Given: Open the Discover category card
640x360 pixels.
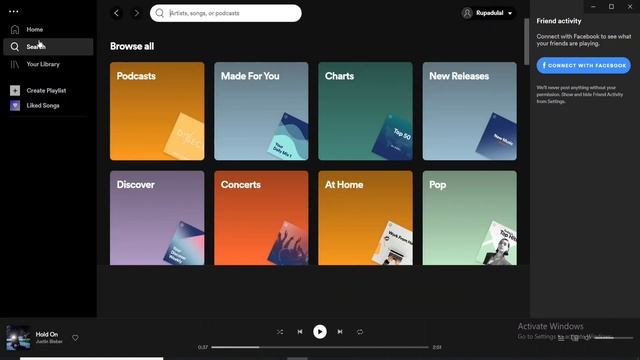Looking at the screenshot, I should 157,218.
